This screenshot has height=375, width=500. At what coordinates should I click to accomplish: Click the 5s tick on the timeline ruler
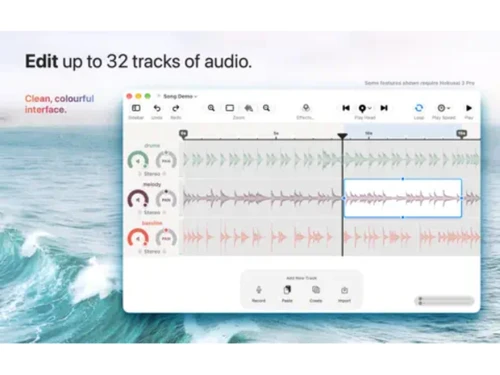pos(276,134)
